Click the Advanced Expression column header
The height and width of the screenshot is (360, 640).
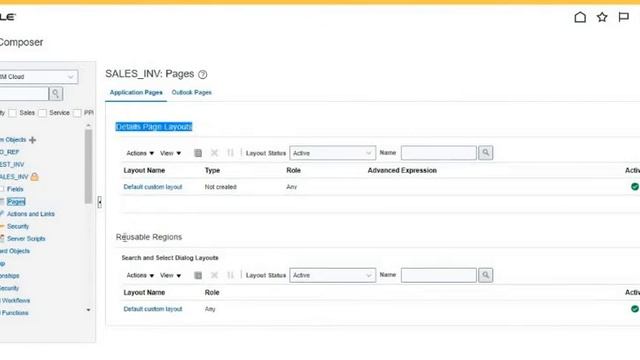click(x=402, y=171)
